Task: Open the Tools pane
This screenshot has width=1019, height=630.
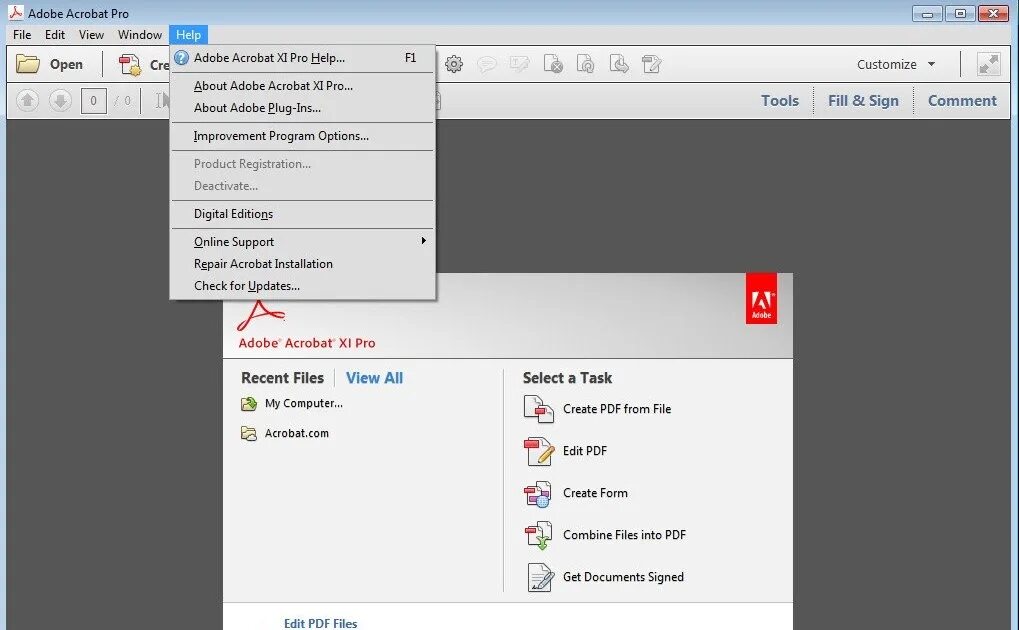Action: coord(780,101)
